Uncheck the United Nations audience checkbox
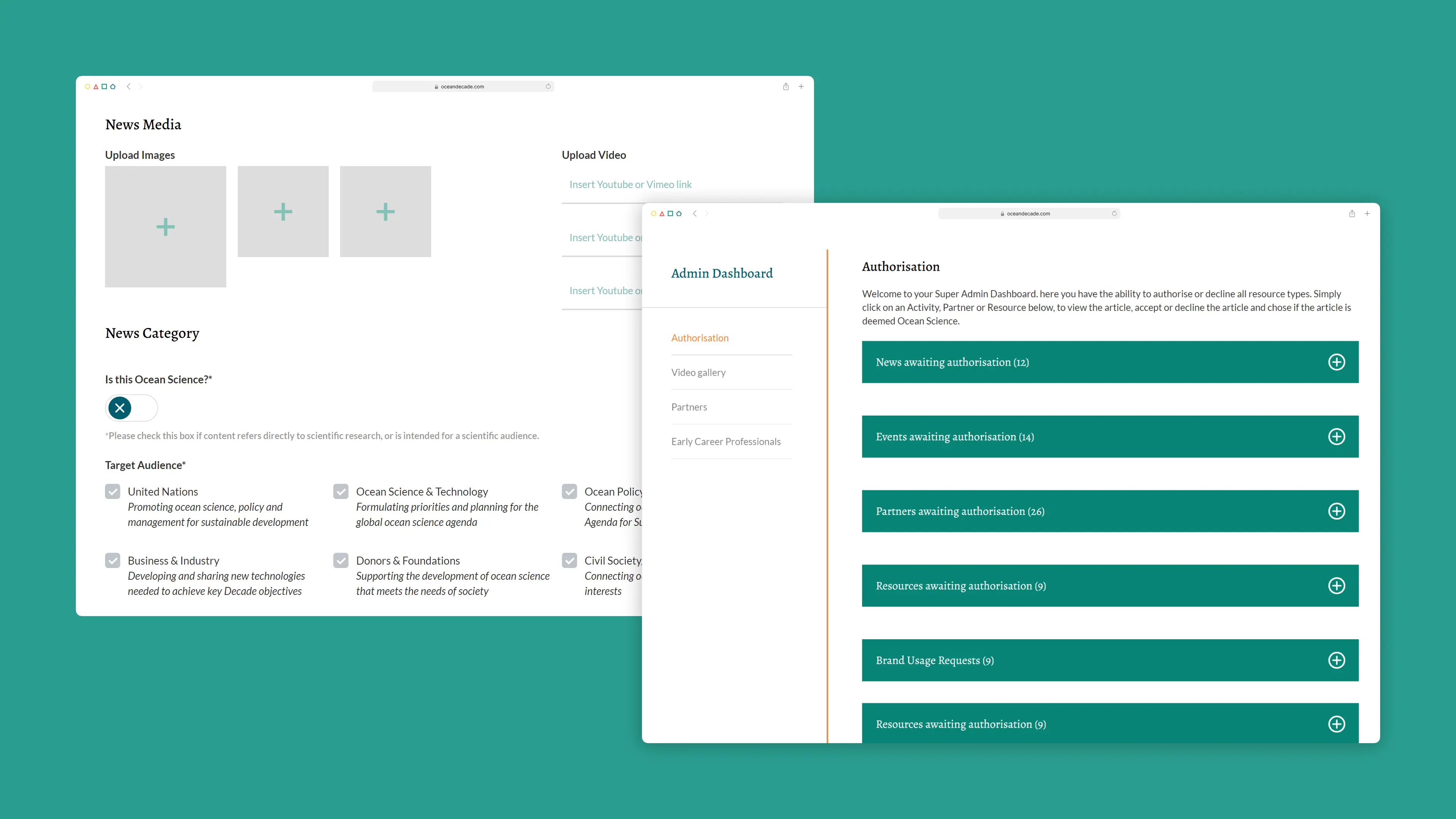The width and height of the screenshot is (1456, 819). click(113, 491)
